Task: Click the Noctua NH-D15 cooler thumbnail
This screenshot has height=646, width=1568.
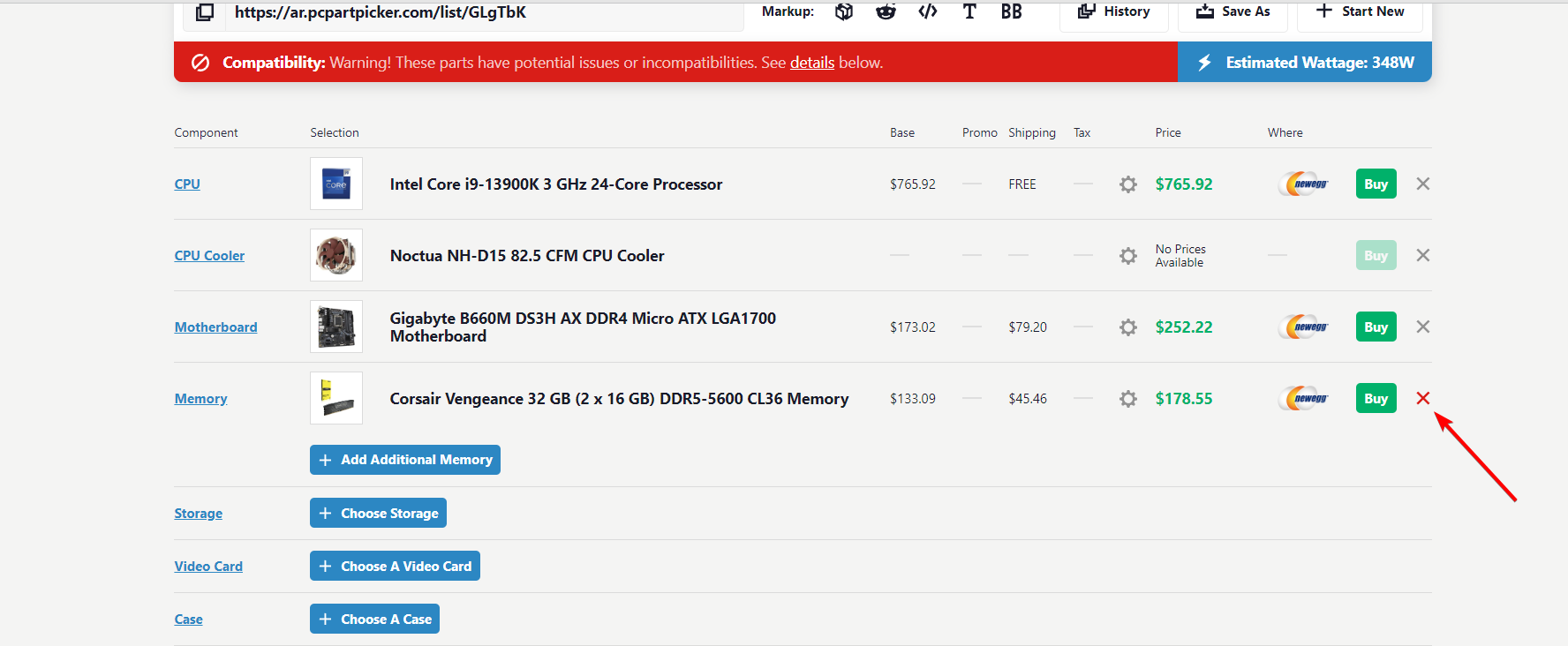Action: tap(336, 255)
